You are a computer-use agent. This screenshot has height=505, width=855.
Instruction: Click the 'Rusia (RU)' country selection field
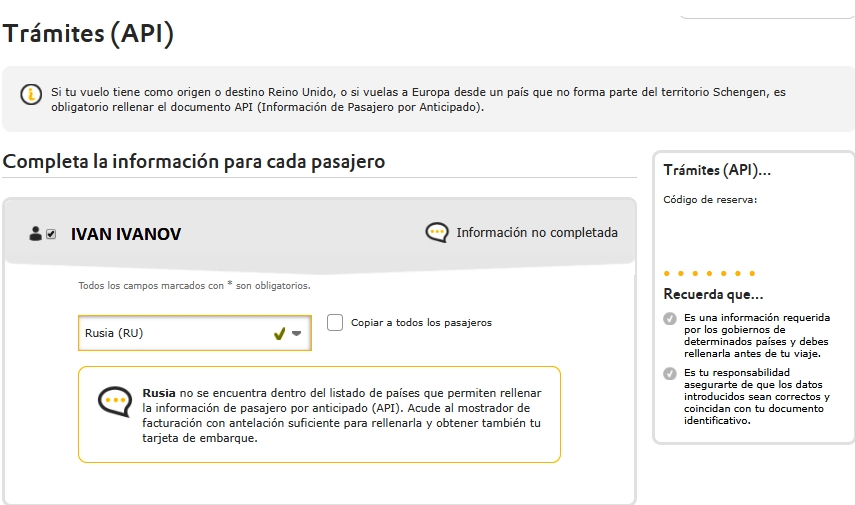170,334
